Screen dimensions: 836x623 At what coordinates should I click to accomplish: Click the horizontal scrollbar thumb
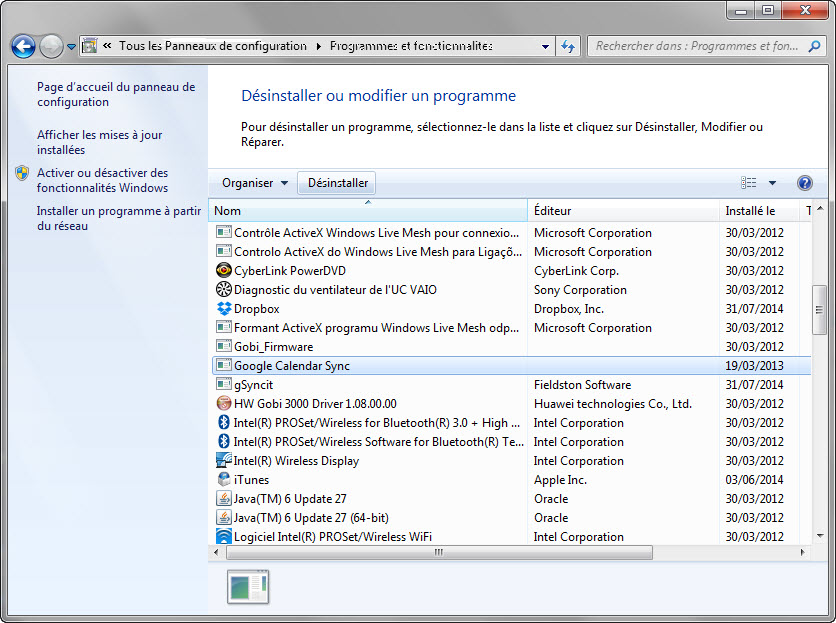coord(439,552)
